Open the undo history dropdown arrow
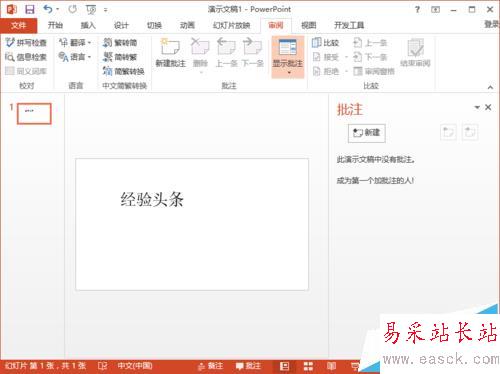Viewport: 500px width, 374px height. tap(57, 9)
